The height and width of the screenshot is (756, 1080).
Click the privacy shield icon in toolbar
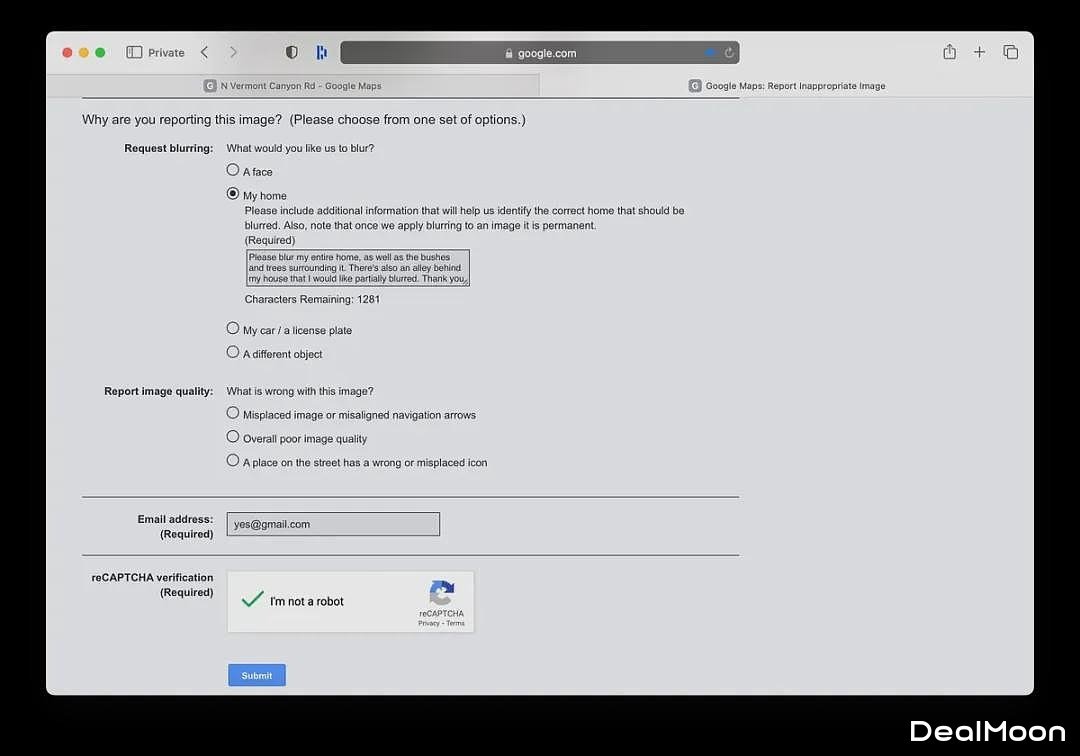click(x=292, y=52)
